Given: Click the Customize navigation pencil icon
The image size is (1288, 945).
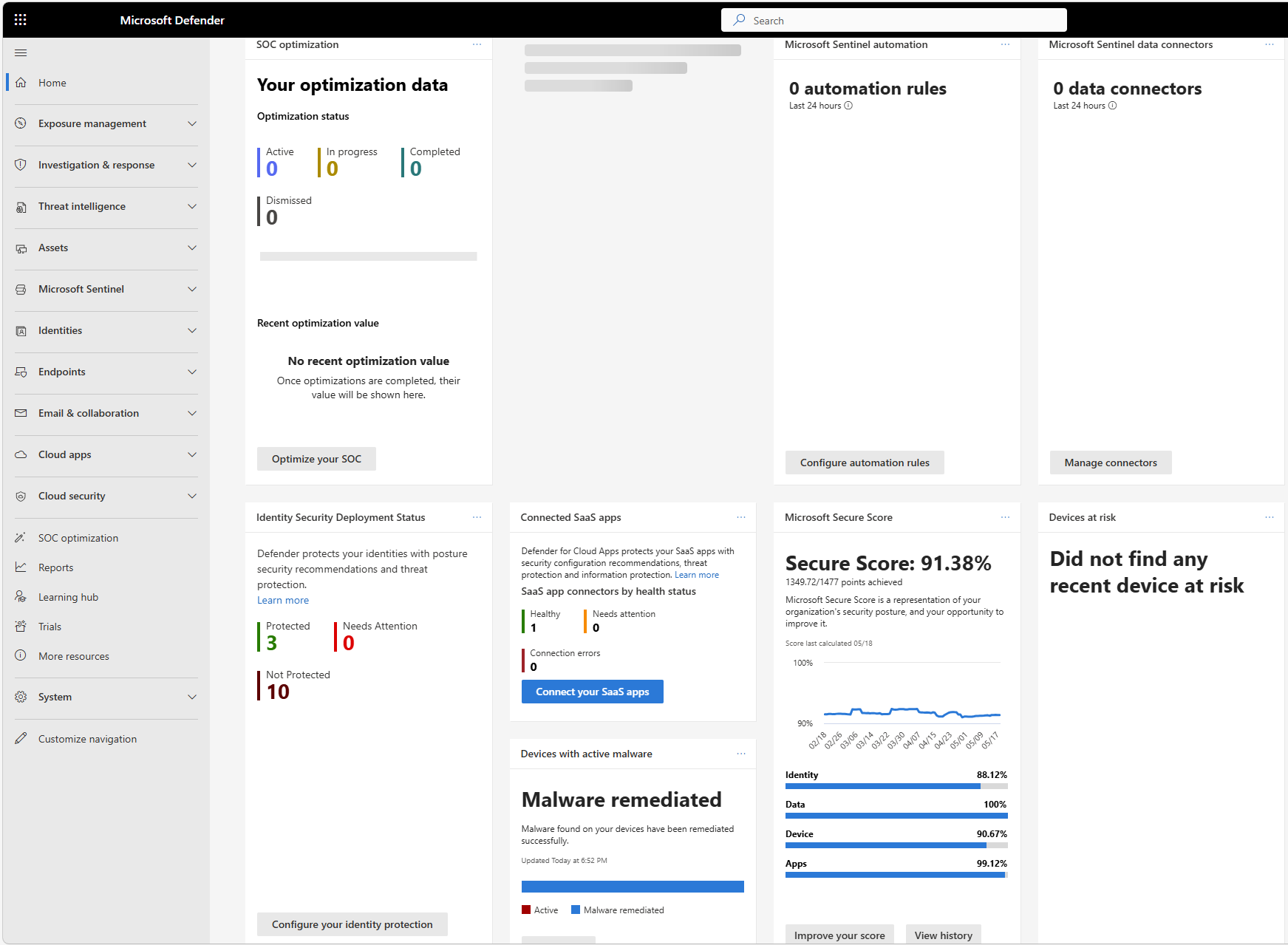Looking at the screenshot, I should pyautogui.click(x=21, y=738).
